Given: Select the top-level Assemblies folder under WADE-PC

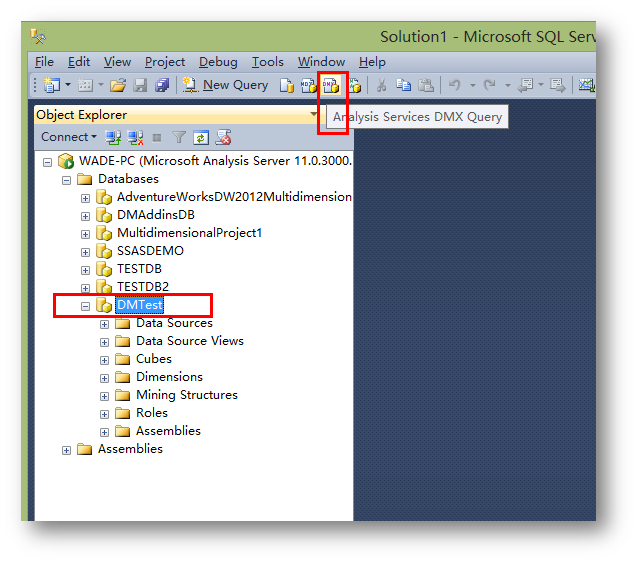Looking at the screenshot, I should (x=130, y=449).
